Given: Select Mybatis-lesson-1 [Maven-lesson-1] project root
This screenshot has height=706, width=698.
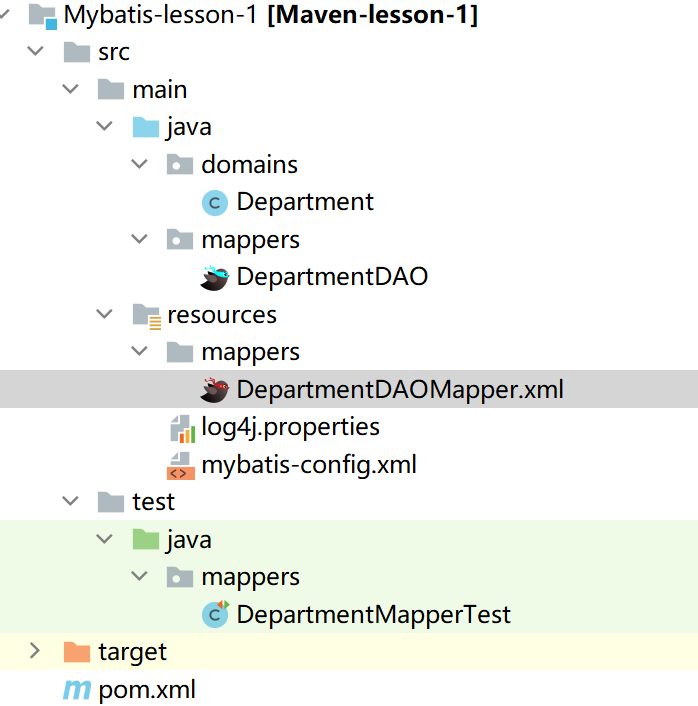Looking at the screenshot, I should (270, 15).
